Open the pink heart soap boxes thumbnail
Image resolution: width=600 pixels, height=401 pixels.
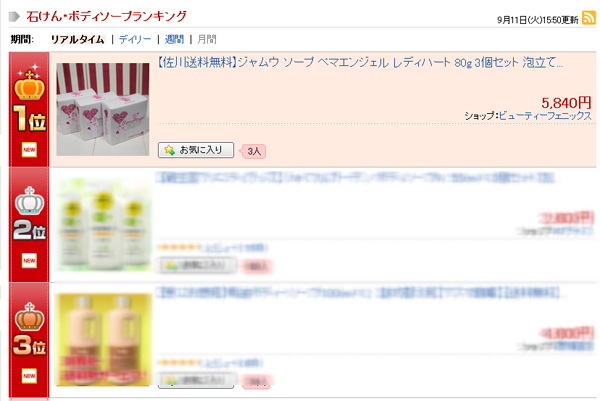[x=103, y=109]
